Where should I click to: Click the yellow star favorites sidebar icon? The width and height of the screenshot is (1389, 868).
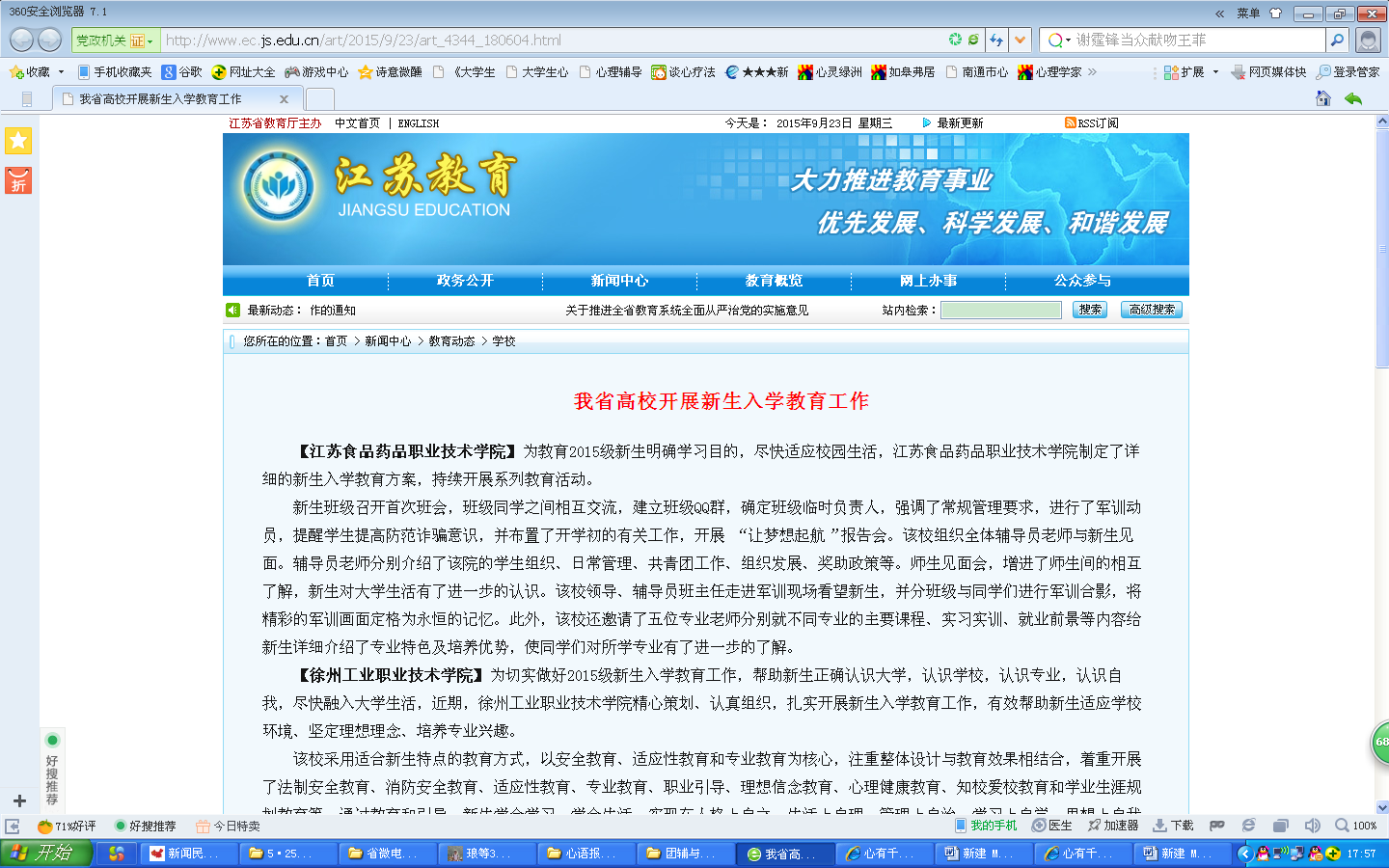pos(18,141)
